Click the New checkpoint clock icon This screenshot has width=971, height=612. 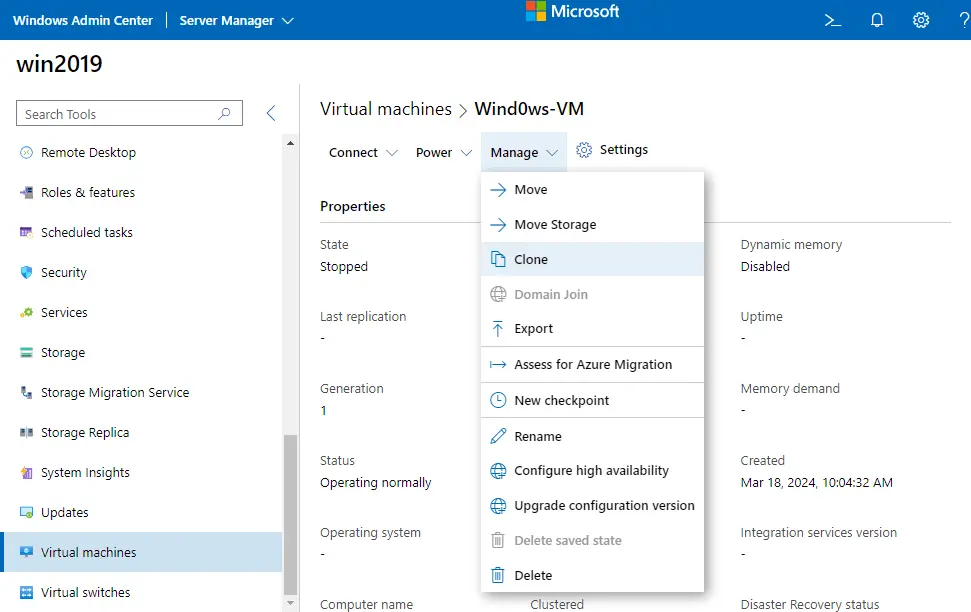point(498,400)
